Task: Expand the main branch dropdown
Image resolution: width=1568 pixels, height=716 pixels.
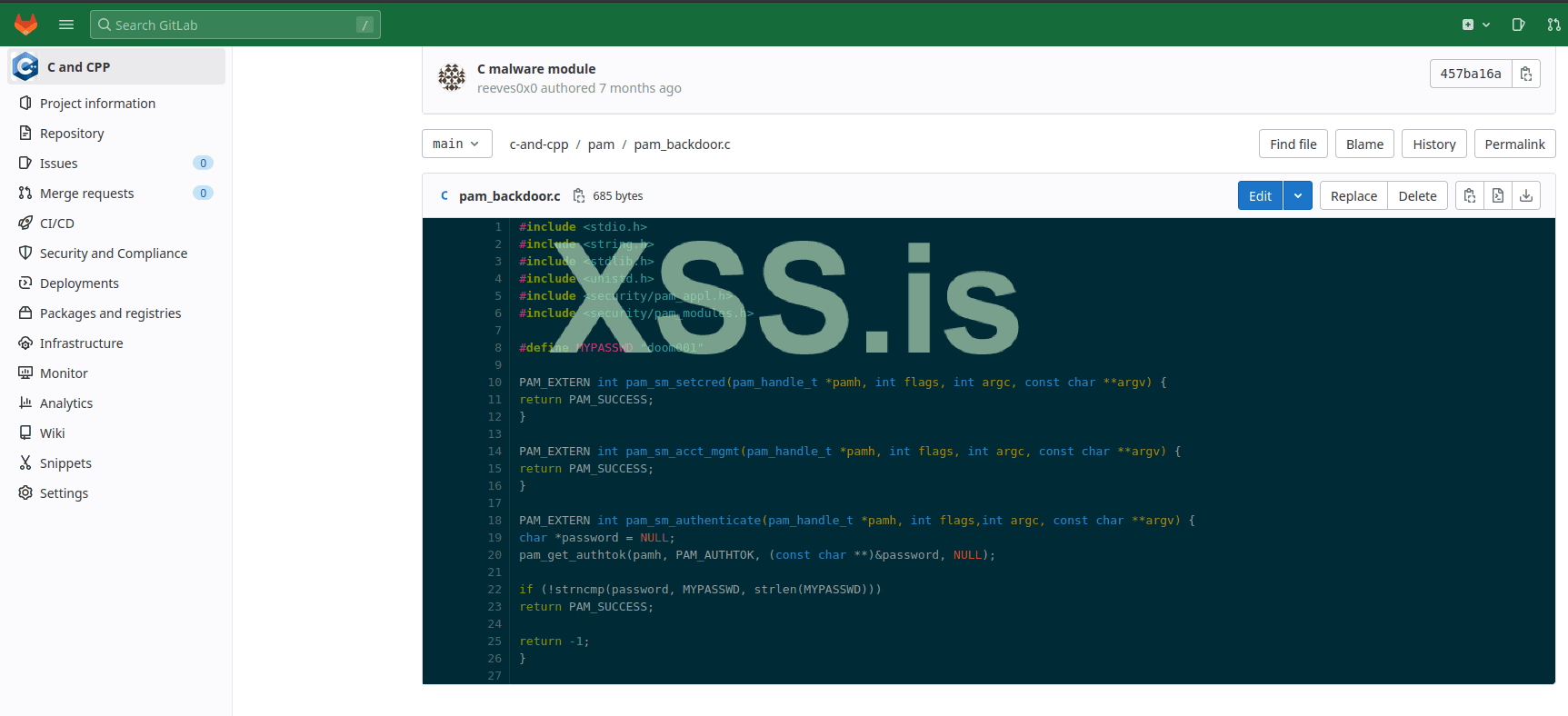Action: [x=456, y=144]
